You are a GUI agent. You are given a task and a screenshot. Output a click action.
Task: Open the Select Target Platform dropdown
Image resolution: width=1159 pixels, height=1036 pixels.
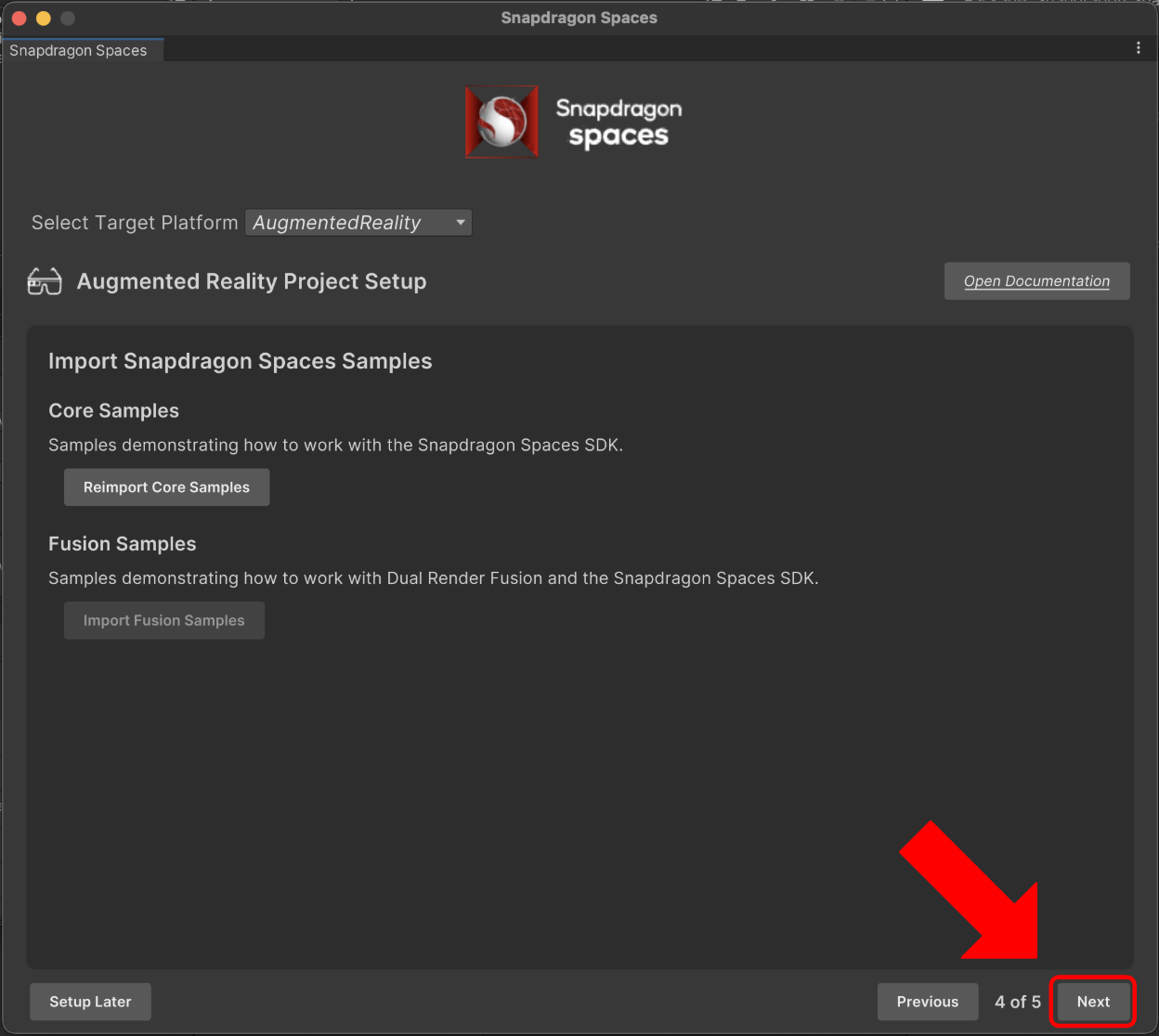click(x=358, y=223)
